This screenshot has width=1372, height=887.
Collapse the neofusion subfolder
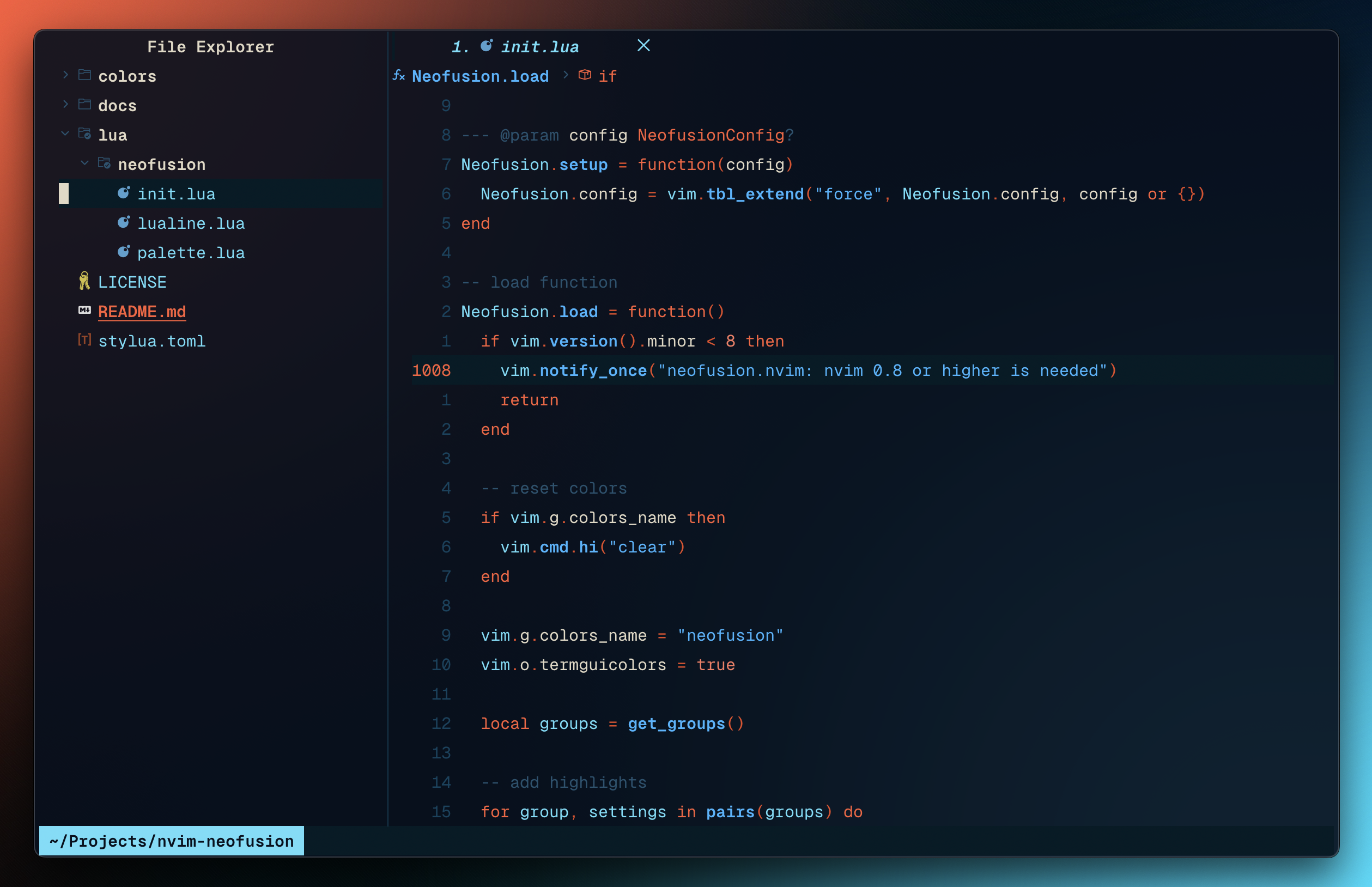[84, 163]
